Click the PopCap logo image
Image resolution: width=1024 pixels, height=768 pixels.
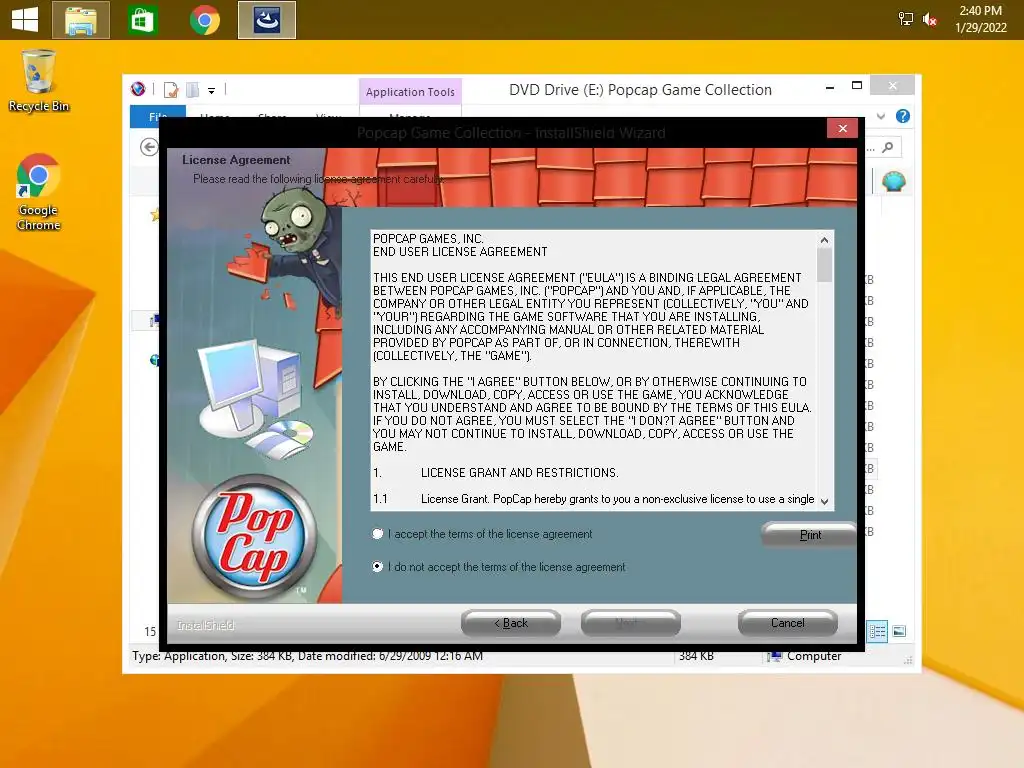pyautogui.click(x=254, y=537)
